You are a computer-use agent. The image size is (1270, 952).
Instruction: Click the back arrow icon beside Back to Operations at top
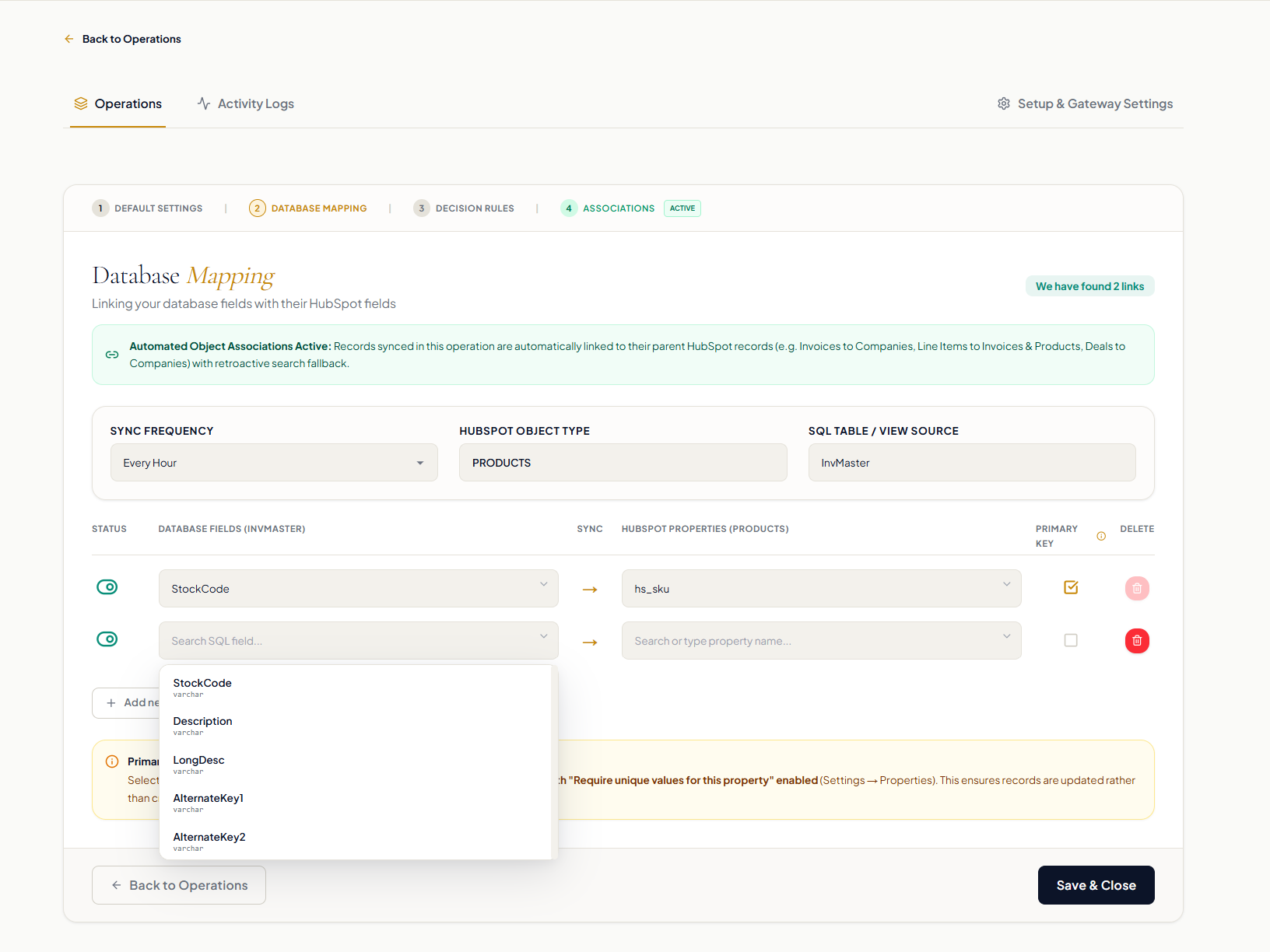(x=69, y=39)
